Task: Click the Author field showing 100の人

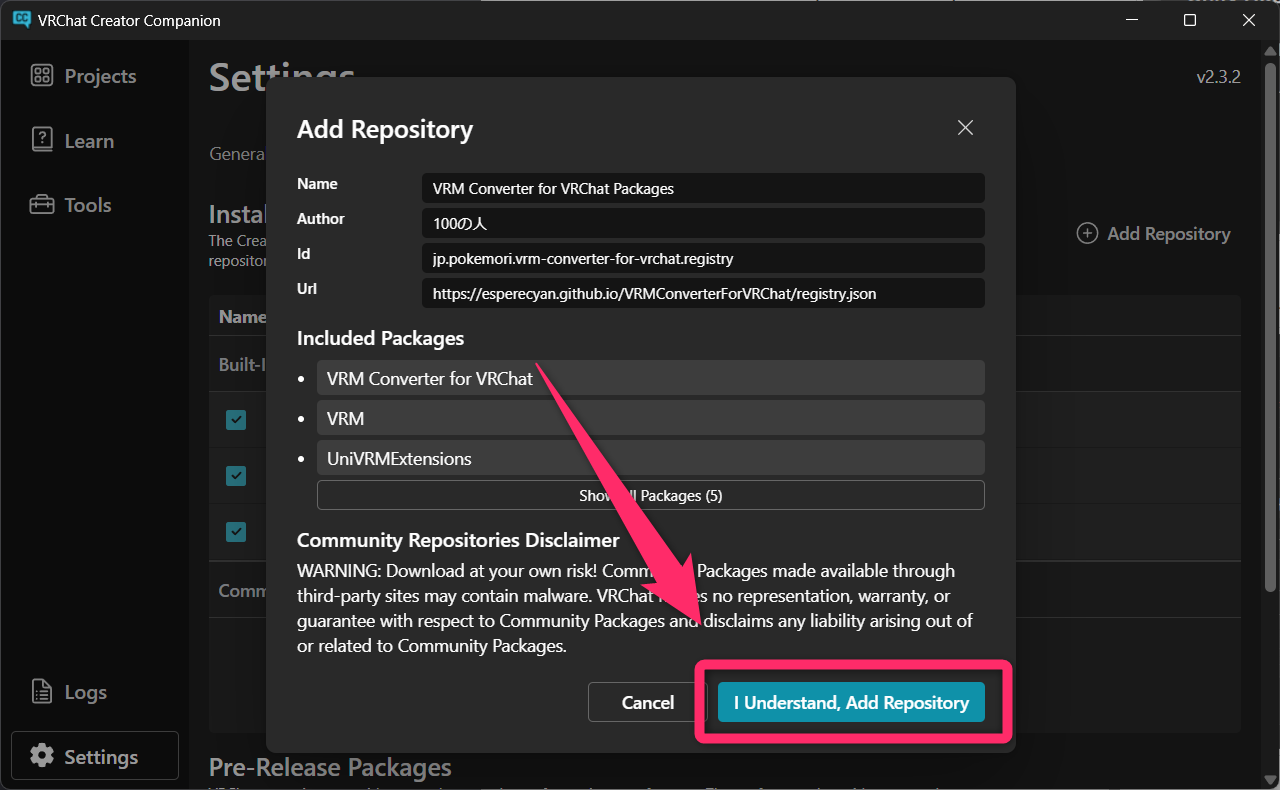Action: coord(703,223)
